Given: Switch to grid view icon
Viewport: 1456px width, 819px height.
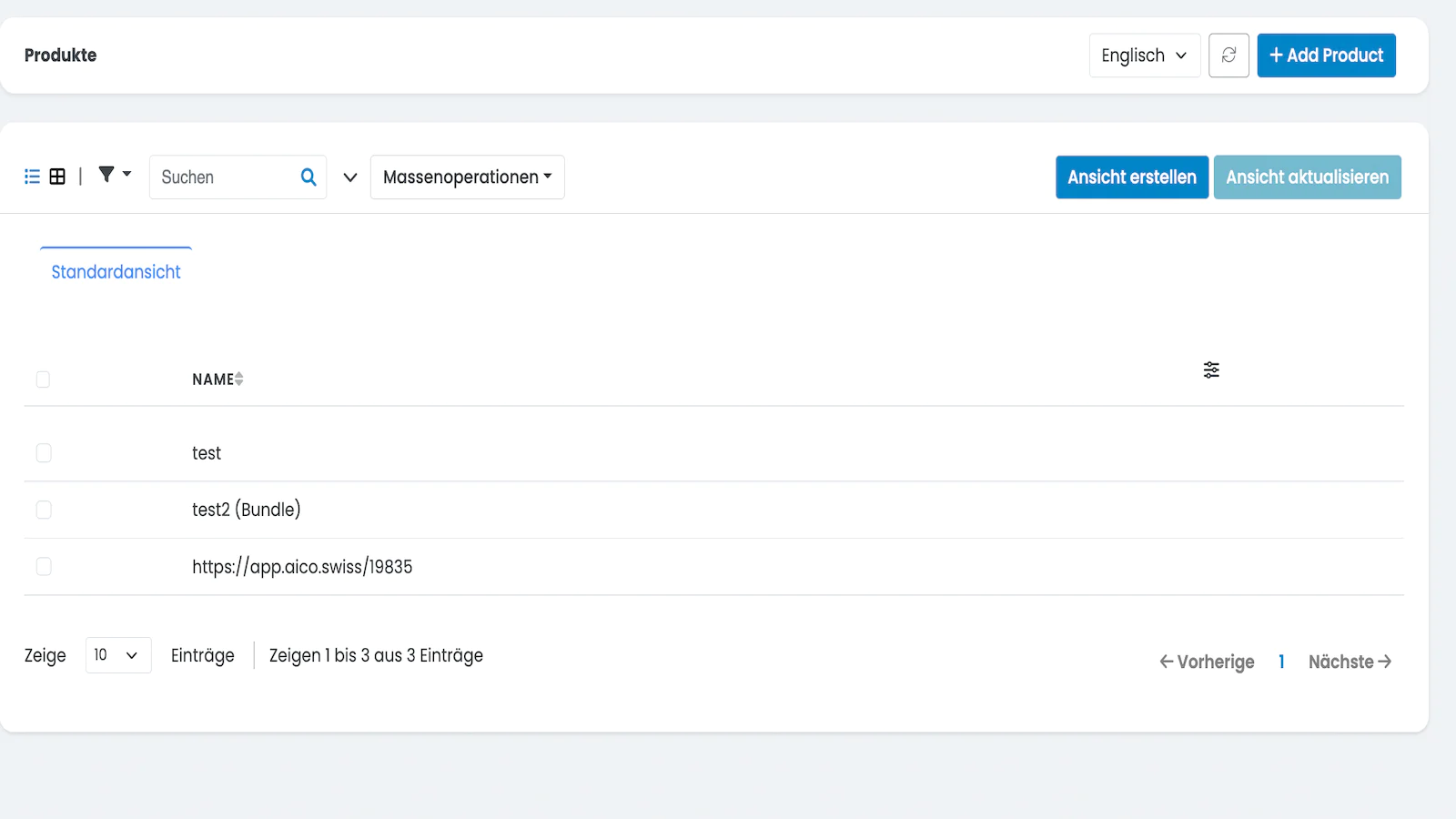Looking at the screenshot, I should 57,177.
